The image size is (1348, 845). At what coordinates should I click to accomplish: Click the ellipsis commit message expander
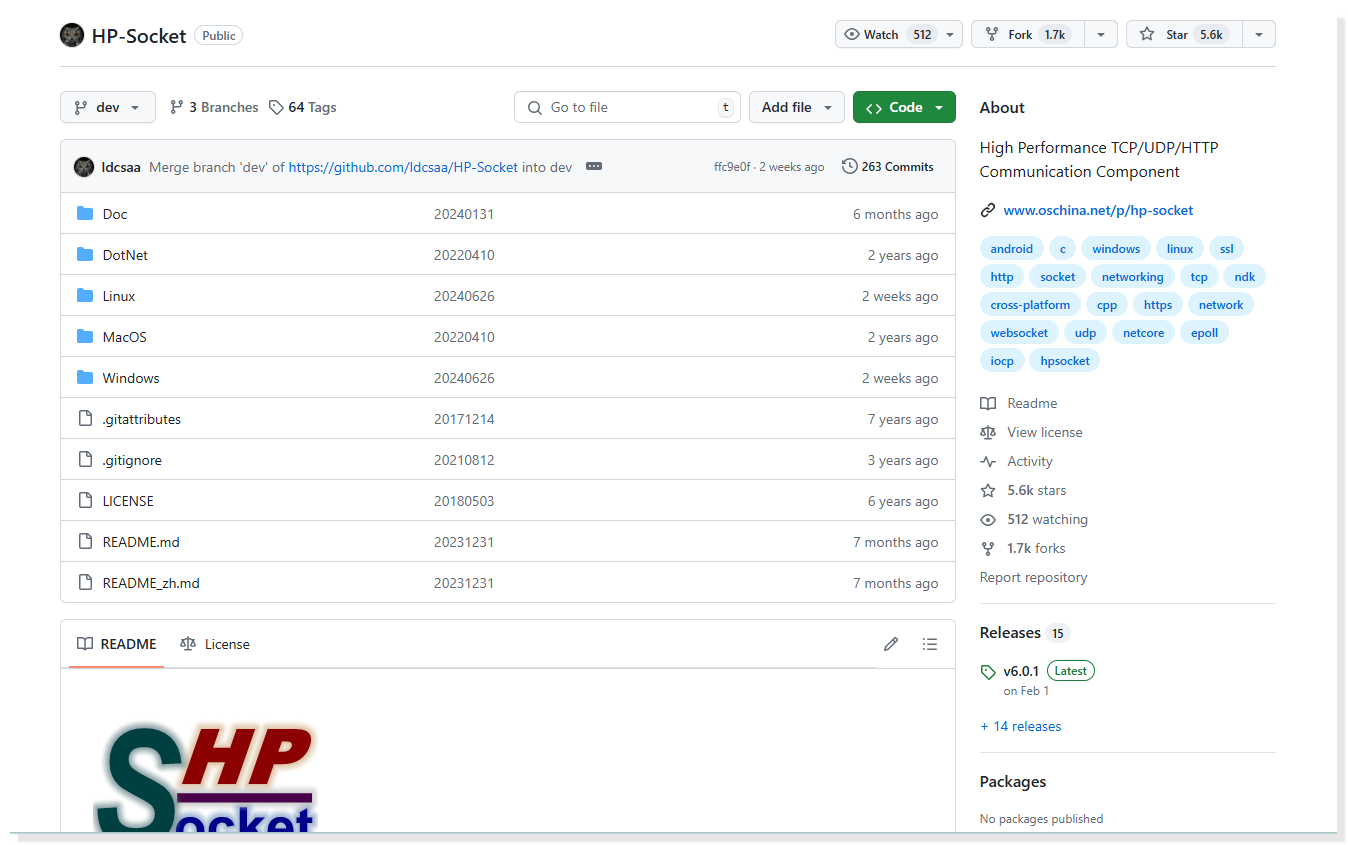click(594, 167)
